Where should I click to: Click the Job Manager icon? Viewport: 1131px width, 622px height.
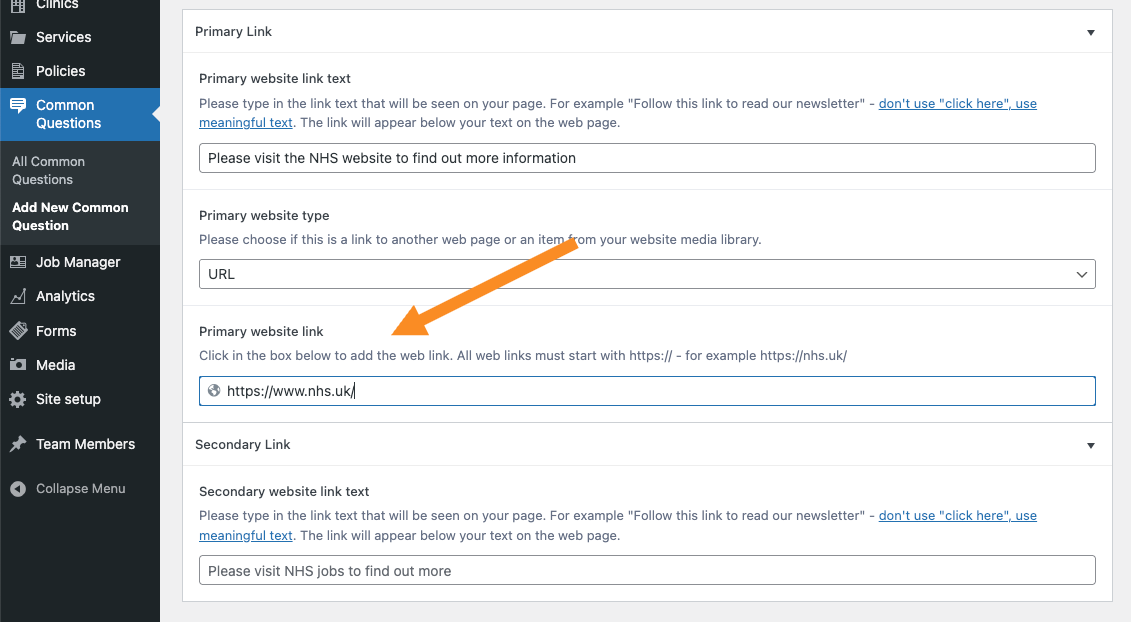point(18,262)
